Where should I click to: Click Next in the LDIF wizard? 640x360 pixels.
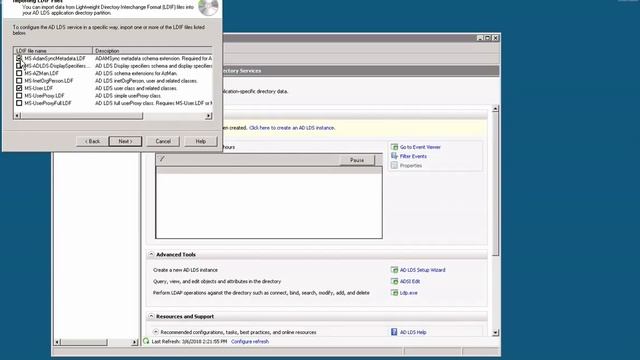point(125,141)
